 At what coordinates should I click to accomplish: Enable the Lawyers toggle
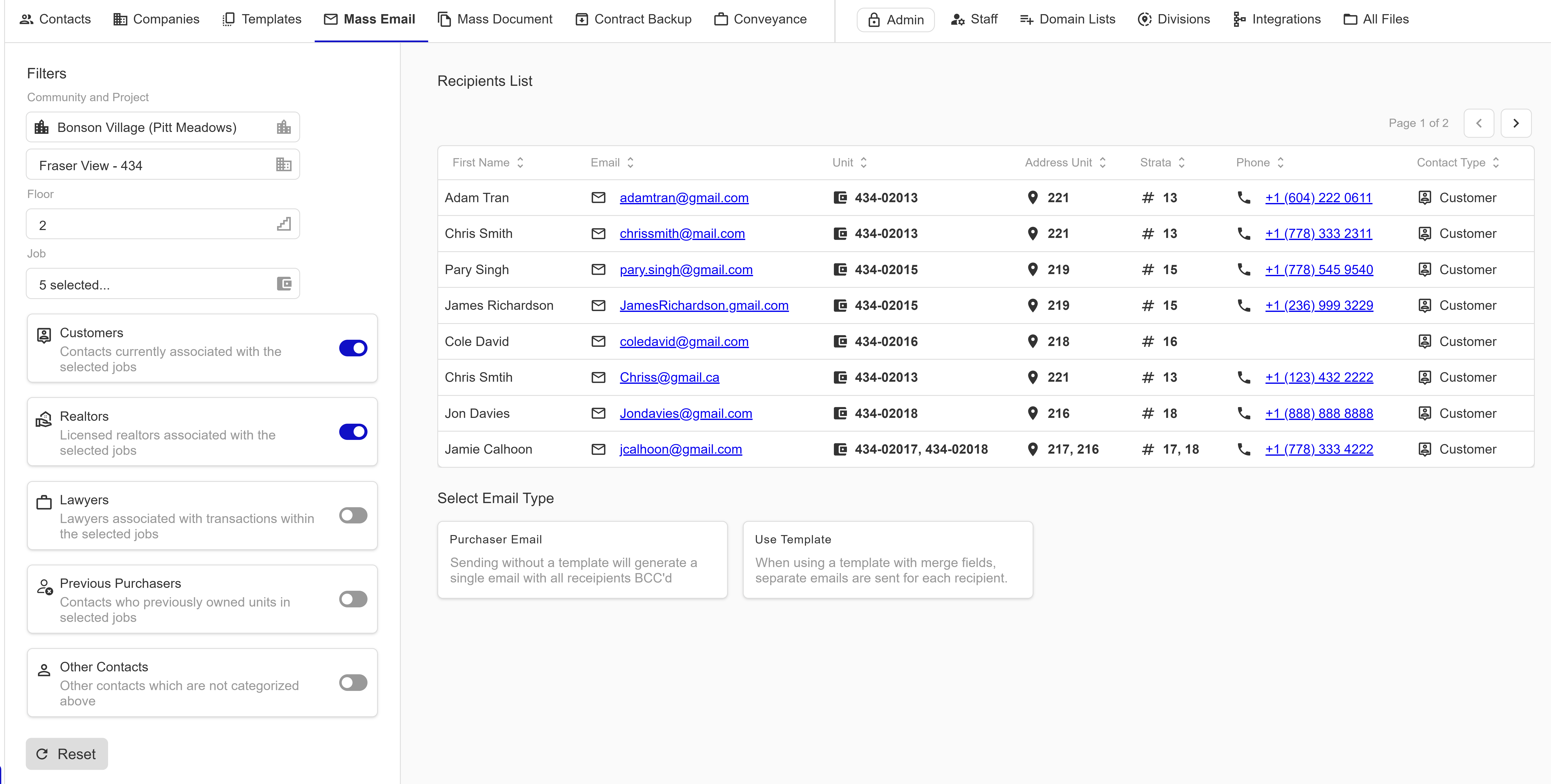point(353,516)
